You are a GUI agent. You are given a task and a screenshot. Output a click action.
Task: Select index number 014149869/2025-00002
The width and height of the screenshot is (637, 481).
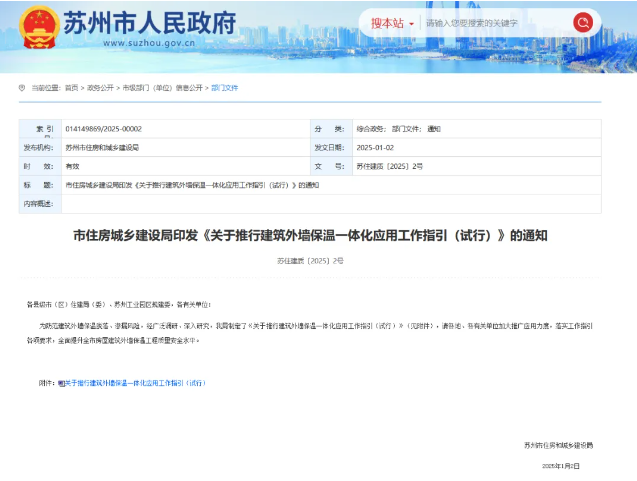point(104,129)
